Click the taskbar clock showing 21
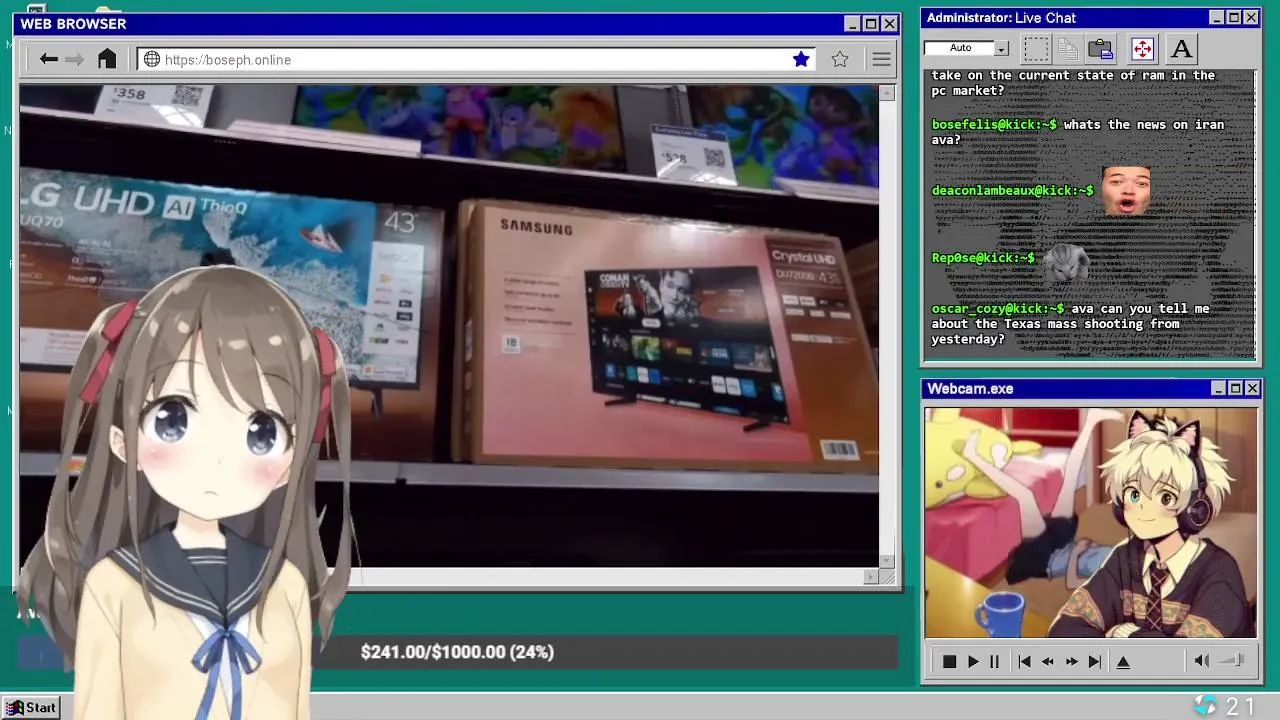 point(1241,707)
